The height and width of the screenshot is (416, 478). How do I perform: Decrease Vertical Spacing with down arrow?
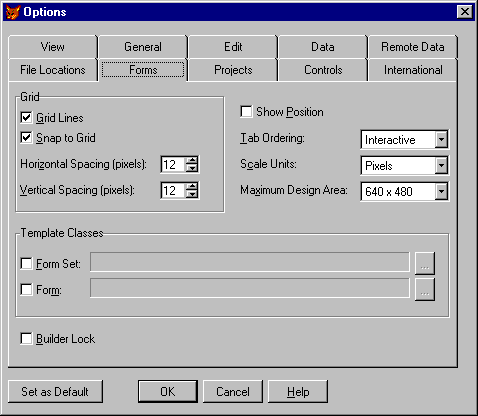192,194
